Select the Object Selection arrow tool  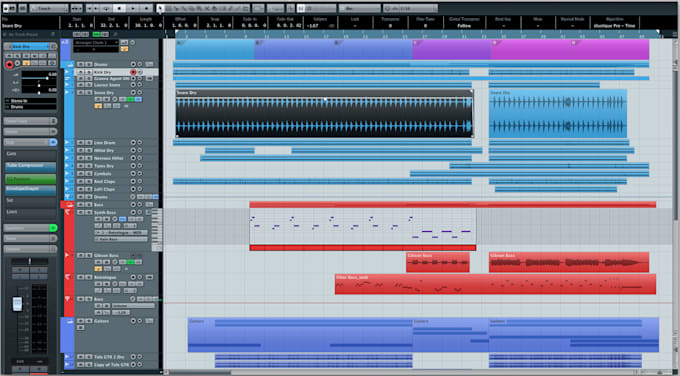160,8
